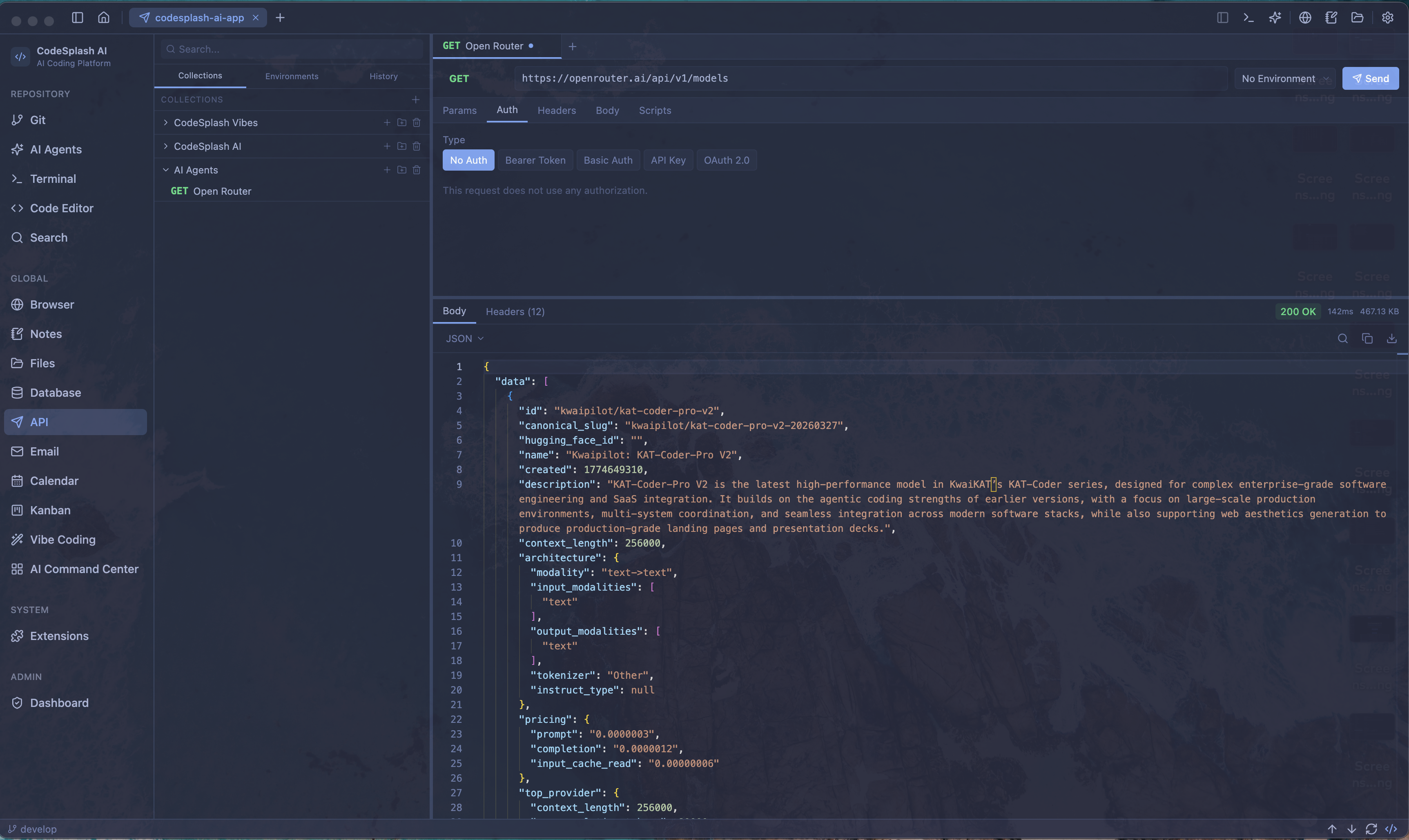Select Basic Auth authorization type
Viewport: 1409px width, 840px height.
tap(608, 160)
